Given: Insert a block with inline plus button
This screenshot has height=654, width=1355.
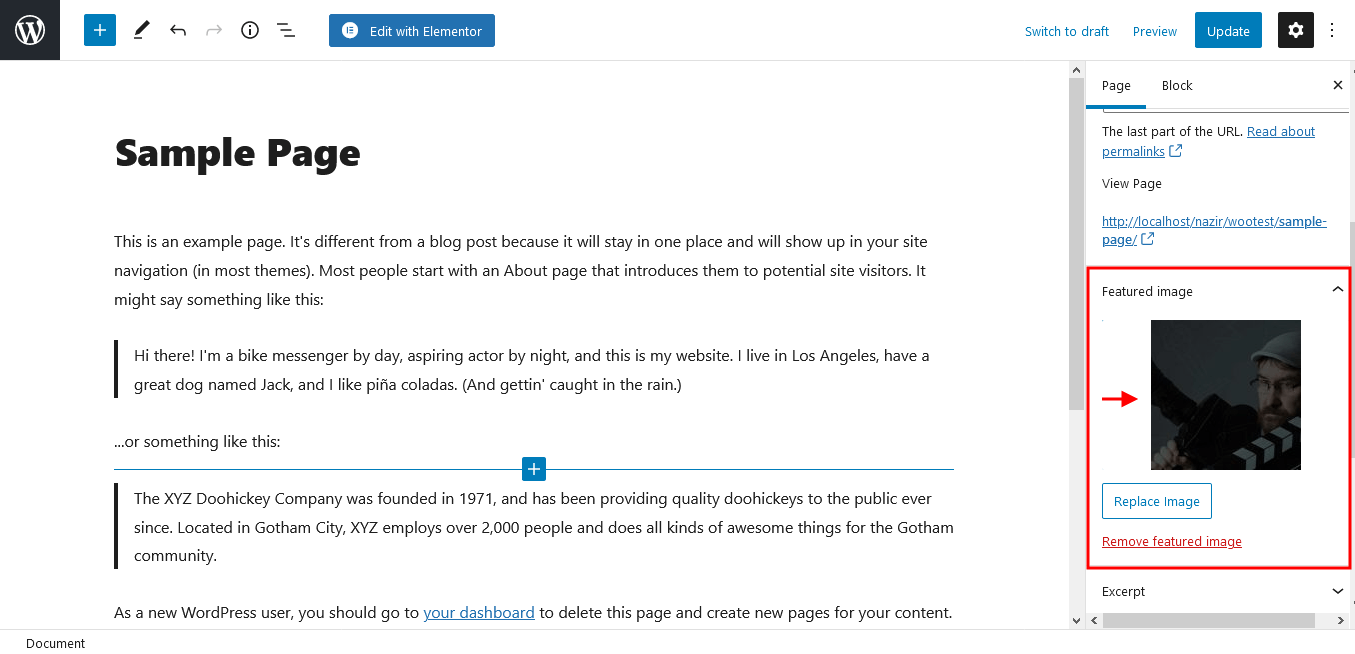Looking at the screenshot, I should tap(534, 469).
